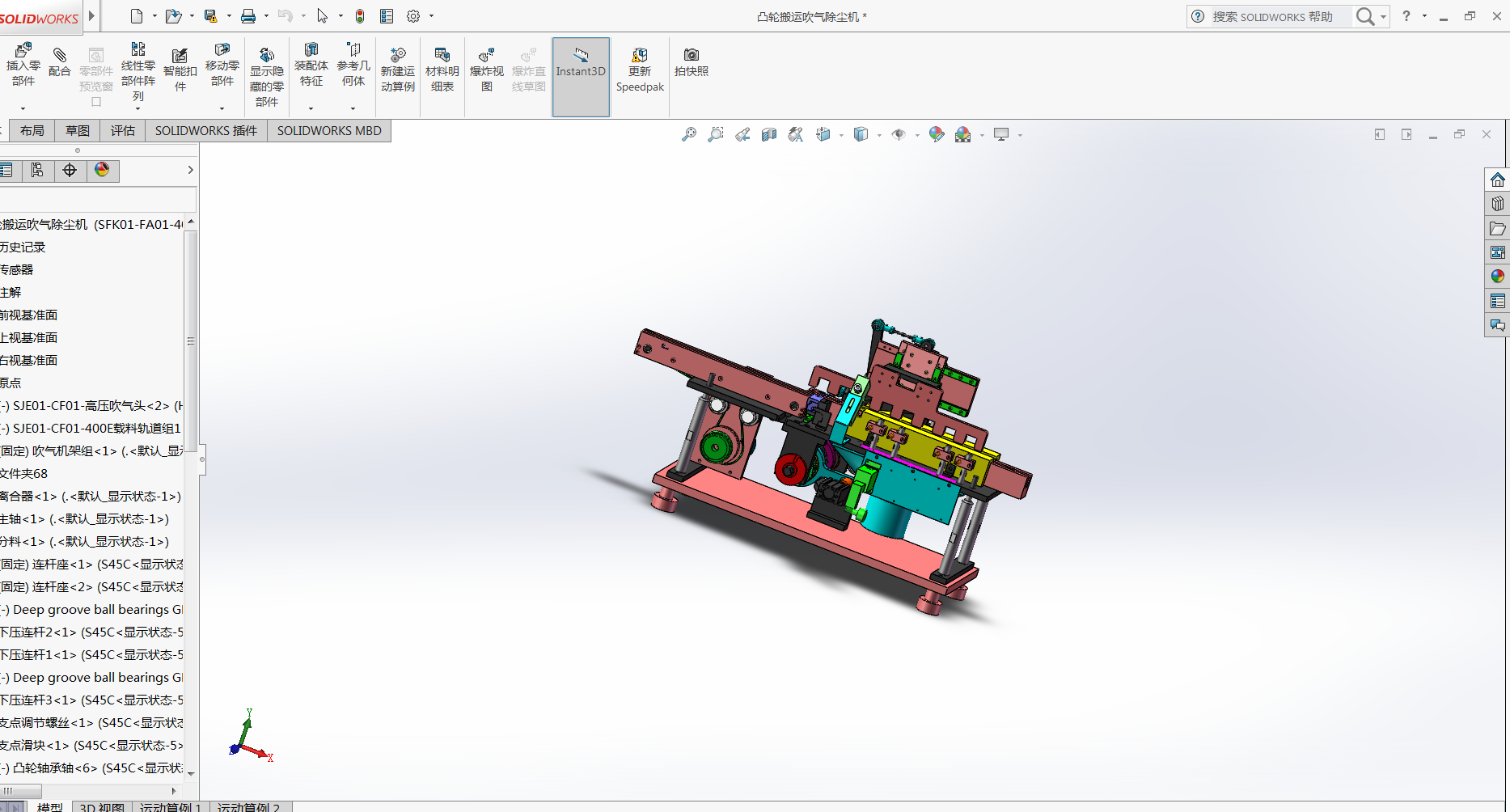Viewport: 1510px width, 812px height.
Task: Open View Palette icon in task pane
Action: pos(1498,252)
